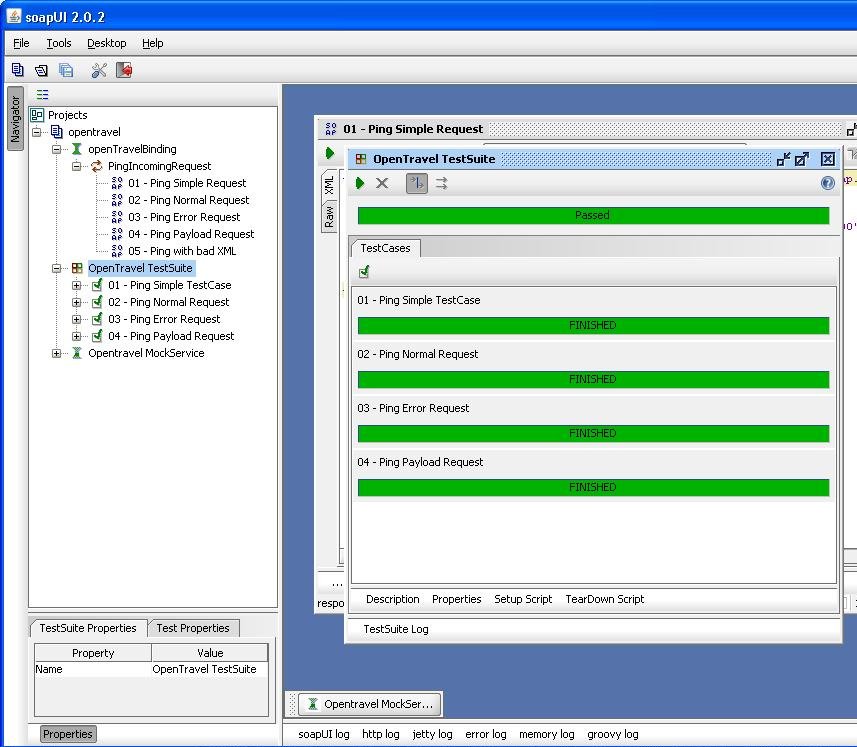857x747 pixels.
Task: Expand 03 - Ping Error Request test case node
Action: [77, 319]
